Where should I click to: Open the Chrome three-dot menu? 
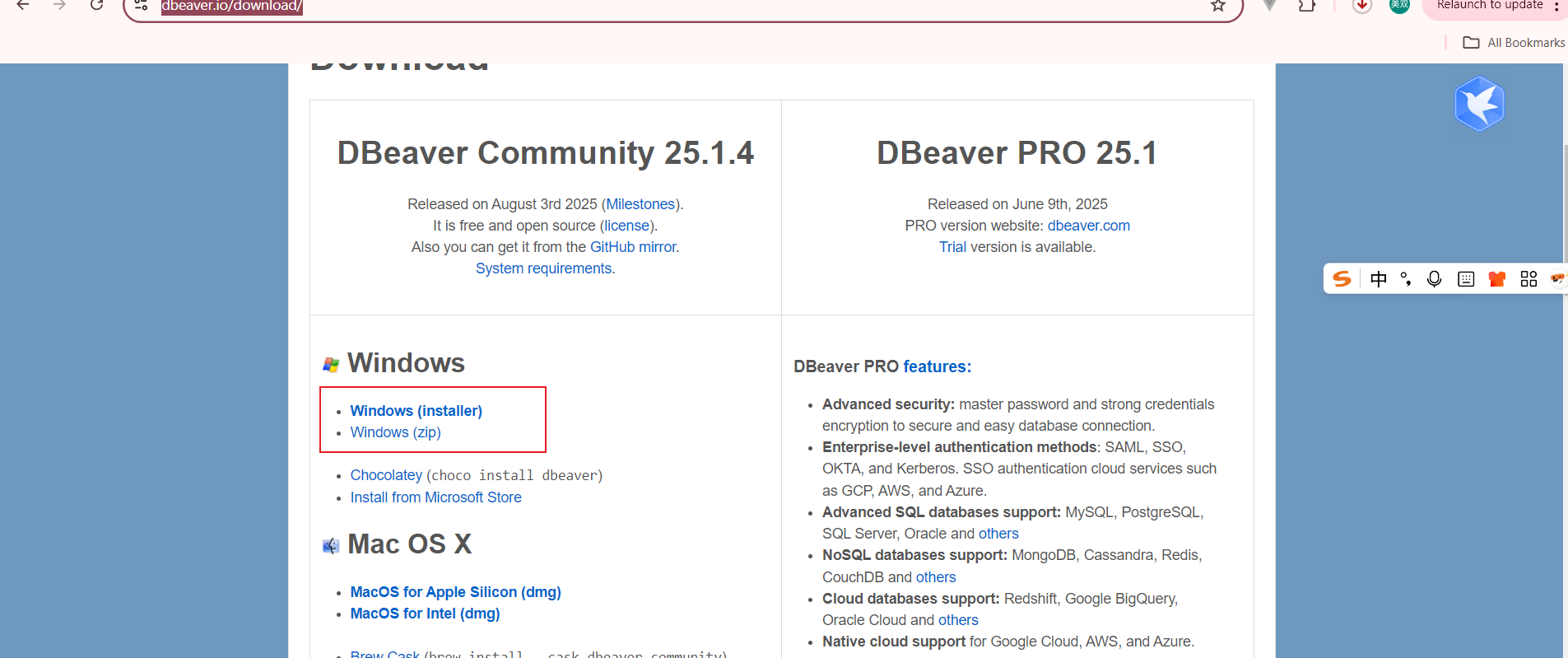pos(1556,6)
